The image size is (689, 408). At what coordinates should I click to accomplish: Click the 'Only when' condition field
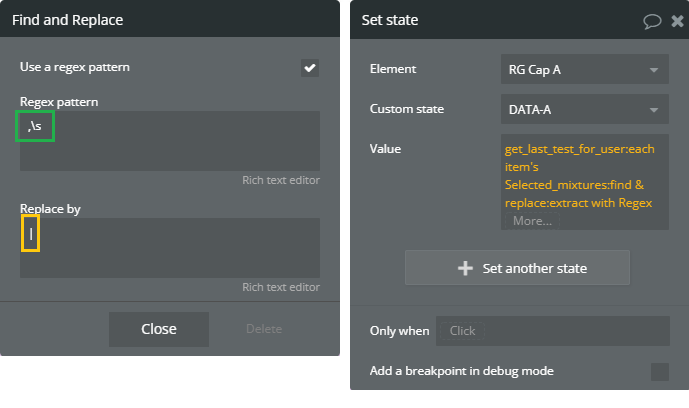click(x=552, y=331)
